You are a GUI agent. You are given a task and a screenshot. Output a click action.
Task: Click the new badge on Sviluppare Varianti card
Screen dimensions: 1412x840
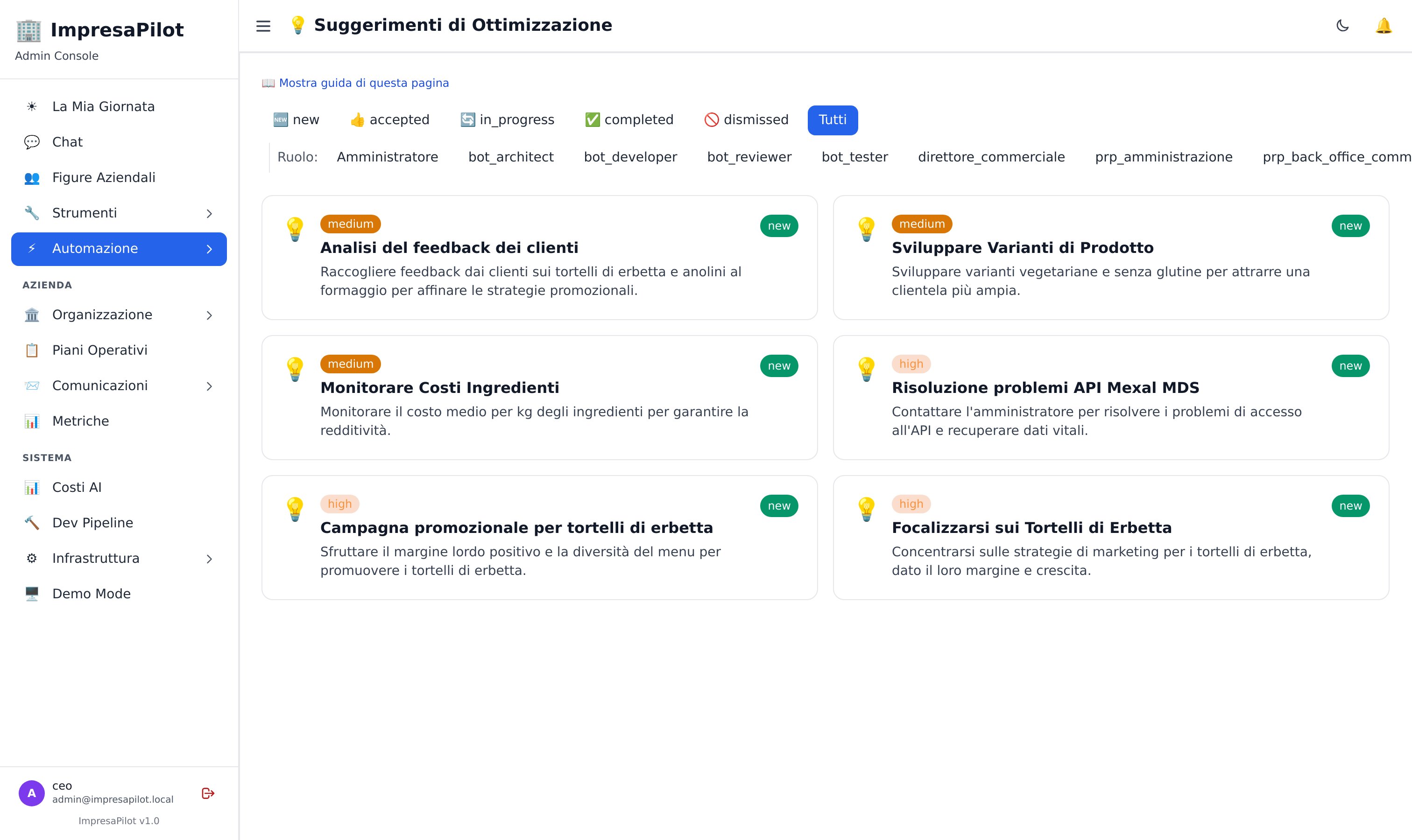click(x=1351, y=226)
